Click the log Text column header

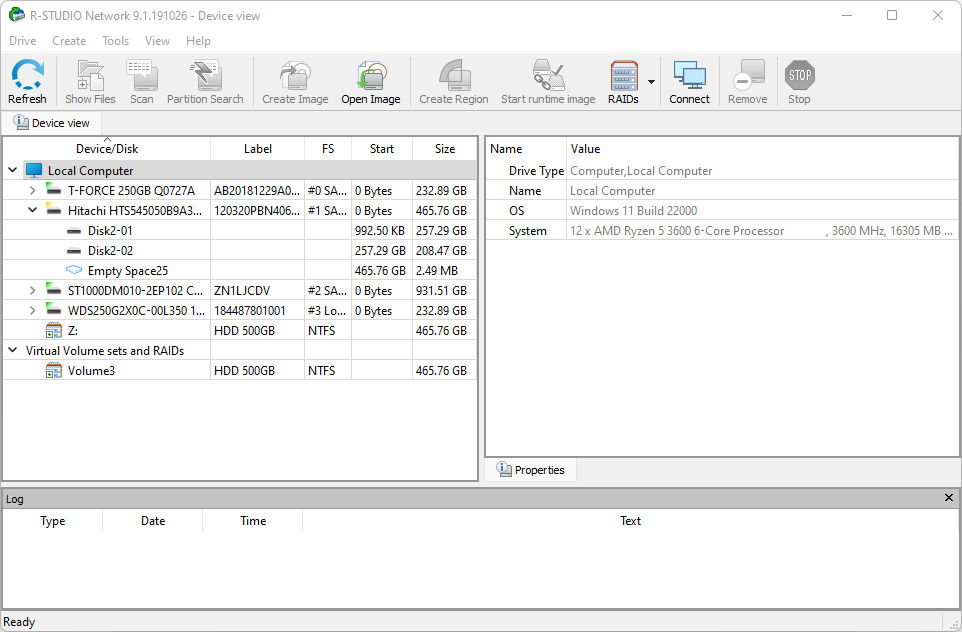630,520
